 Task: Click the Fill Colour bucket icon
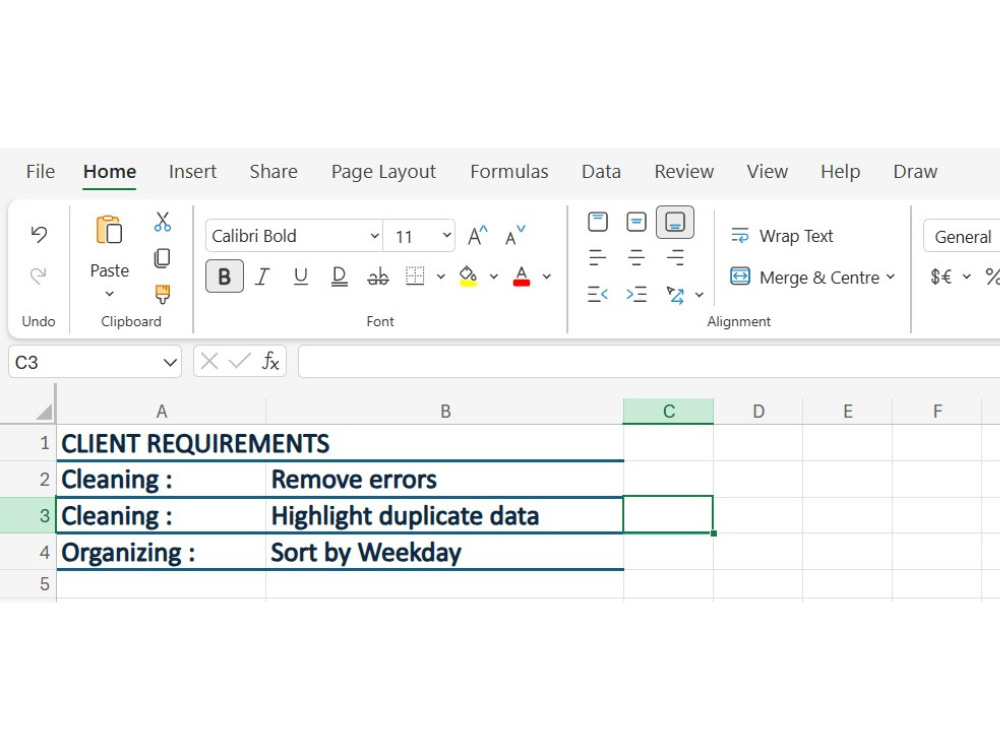468,276
